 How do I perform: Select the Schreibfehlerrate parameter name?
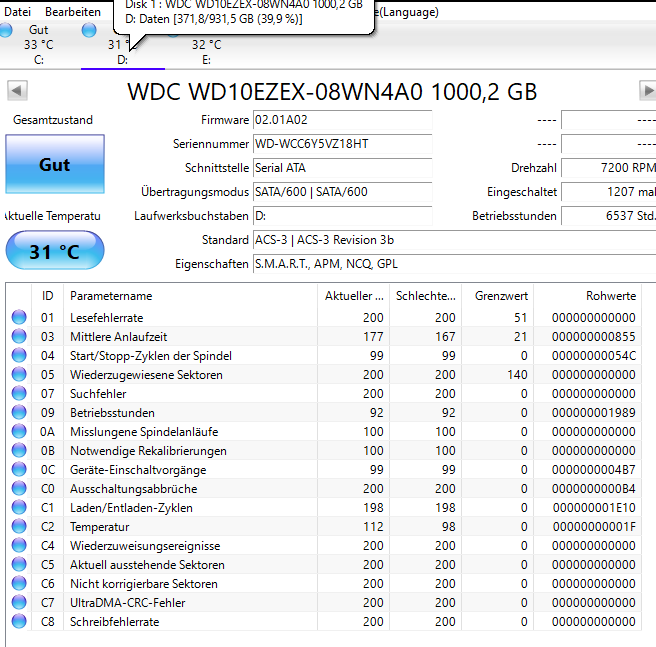pyautogui.click(x=115, y=622)
